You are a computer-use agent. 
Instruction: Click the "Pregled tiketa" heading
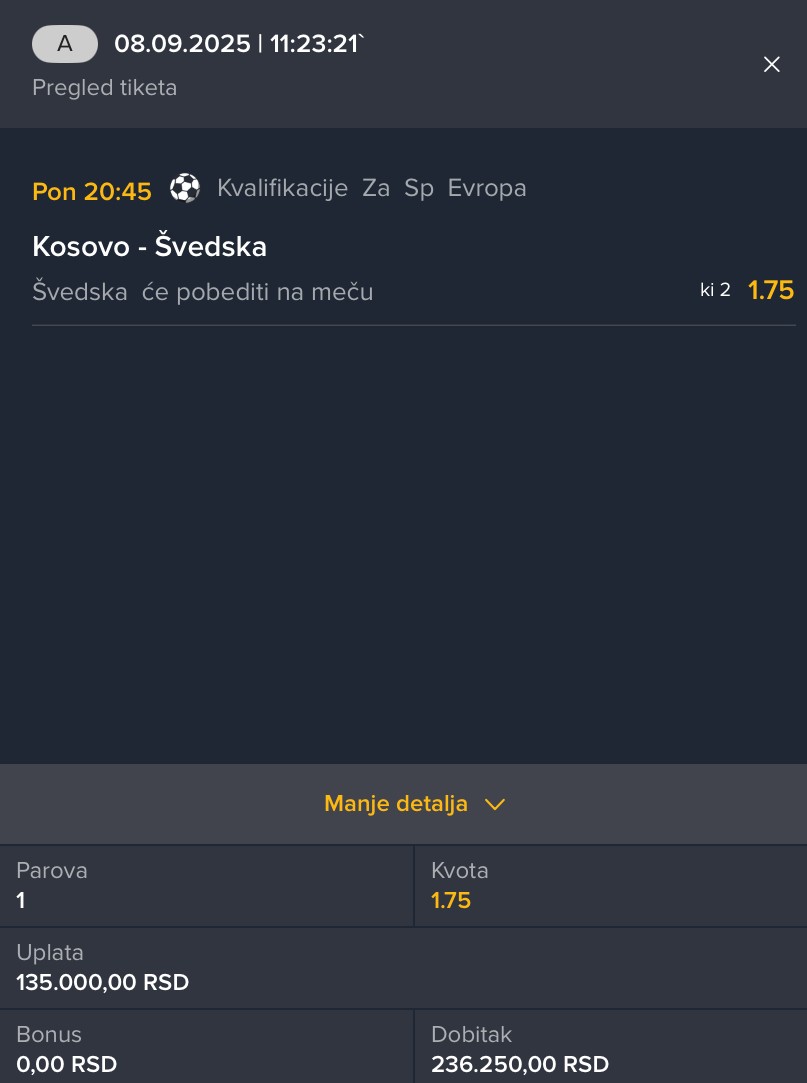click(x=104, y=88)
